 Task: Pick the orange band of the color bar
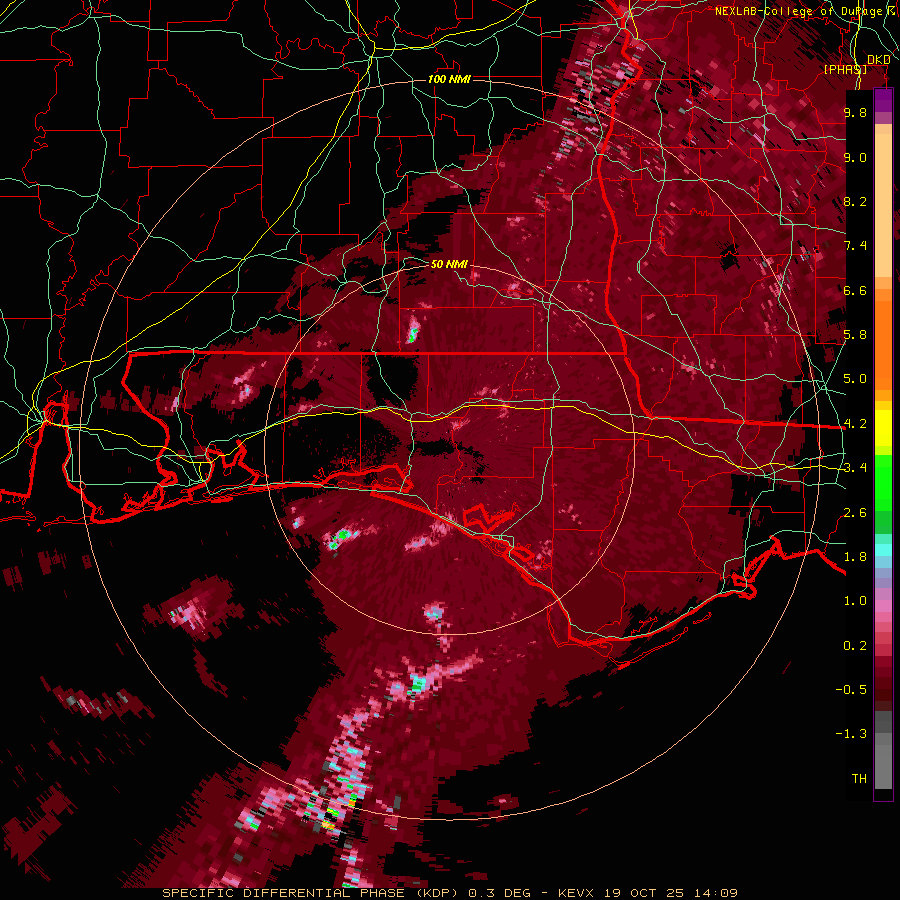click(883, 339)
